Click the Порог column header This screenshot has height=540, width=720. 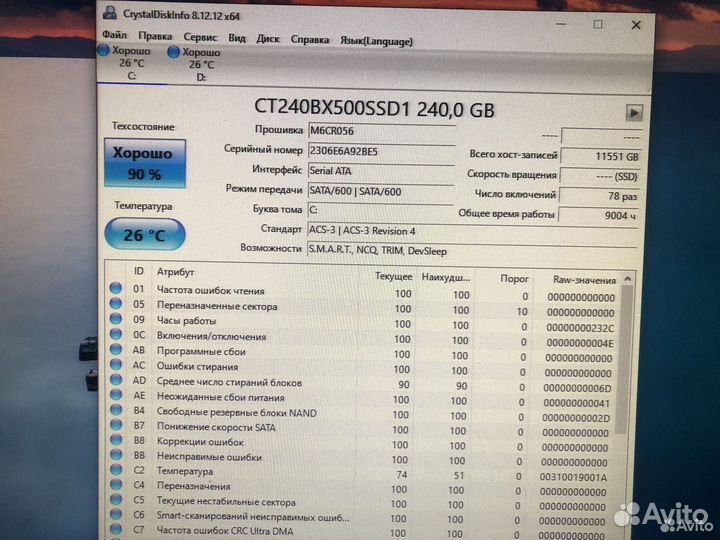[x=514, y=278]
